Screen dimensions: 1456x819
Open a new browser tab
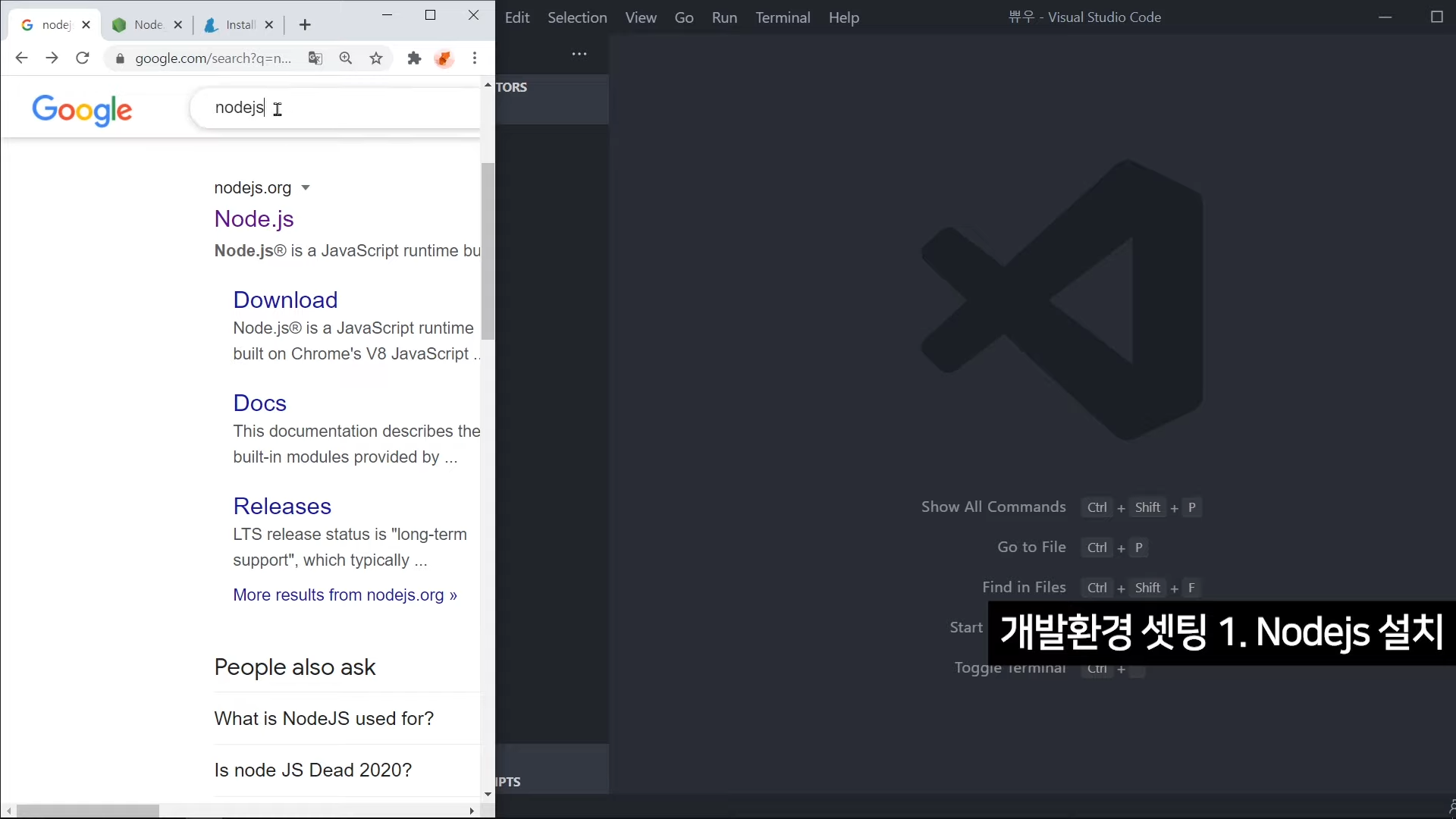[x=305, y=25]
